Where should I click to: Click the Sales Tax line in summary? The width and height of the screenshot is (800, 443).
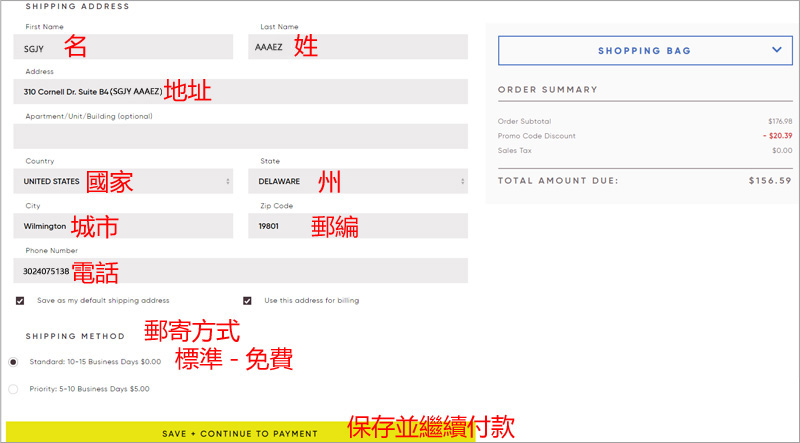[x=516, y=150]
